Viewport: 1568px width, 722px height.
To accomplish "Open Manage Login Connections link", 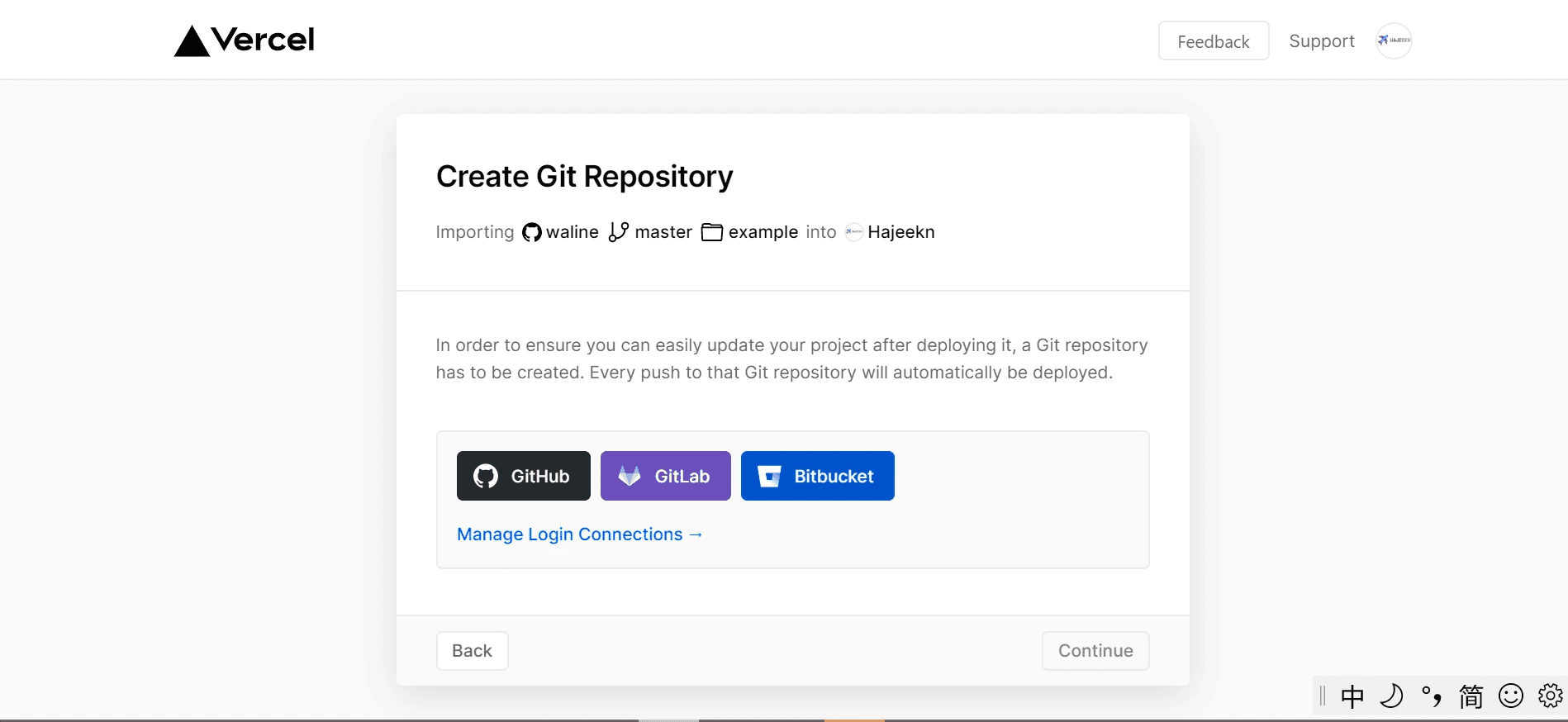I will point(580,534).
